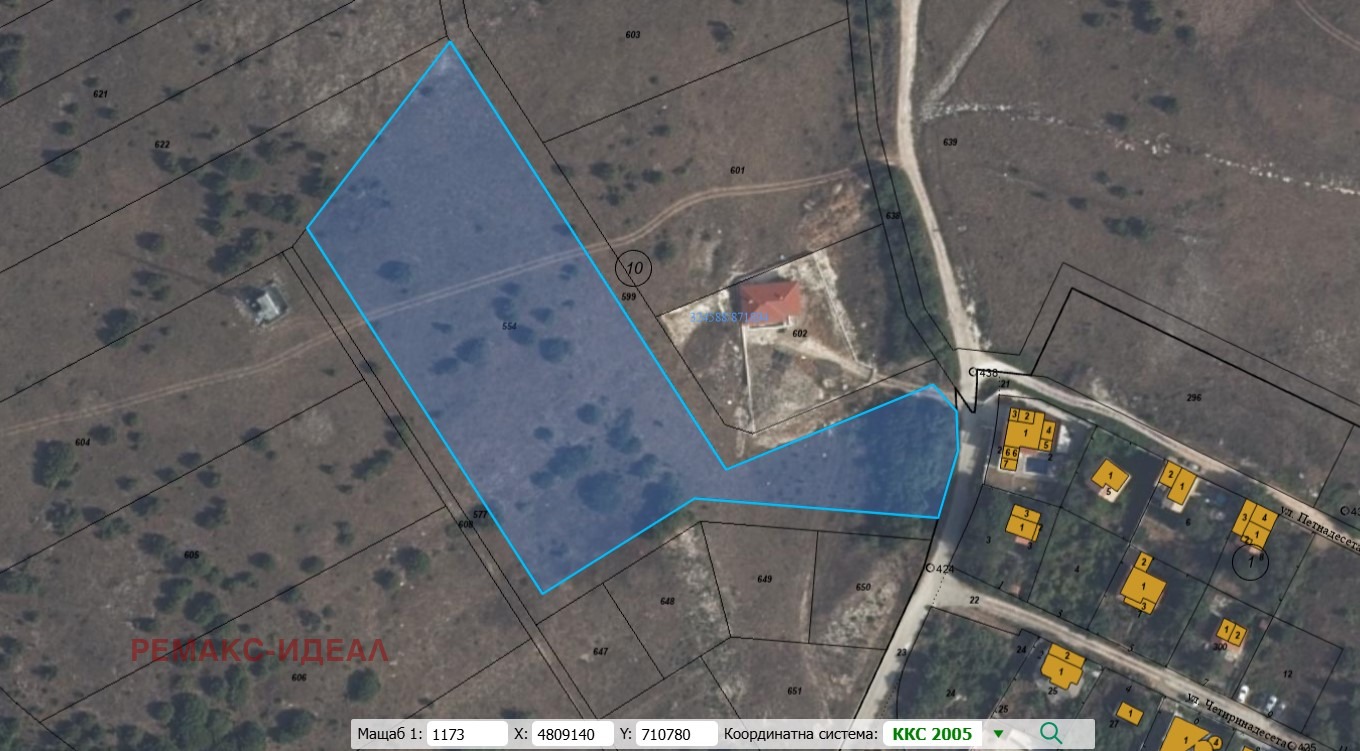Click the green magnifier search icon
The height and width of the screenshot is (751, 1360).
1050,733
